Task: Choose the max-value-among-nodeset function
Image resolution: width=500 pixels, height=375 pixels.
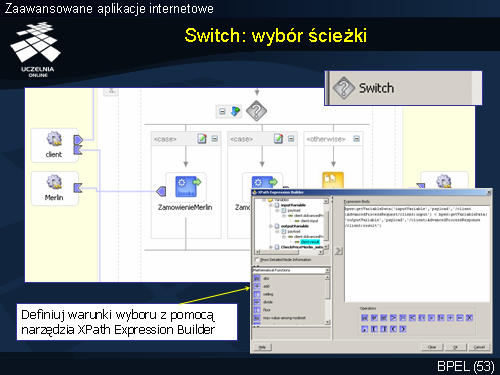Action: pos(284,318)
